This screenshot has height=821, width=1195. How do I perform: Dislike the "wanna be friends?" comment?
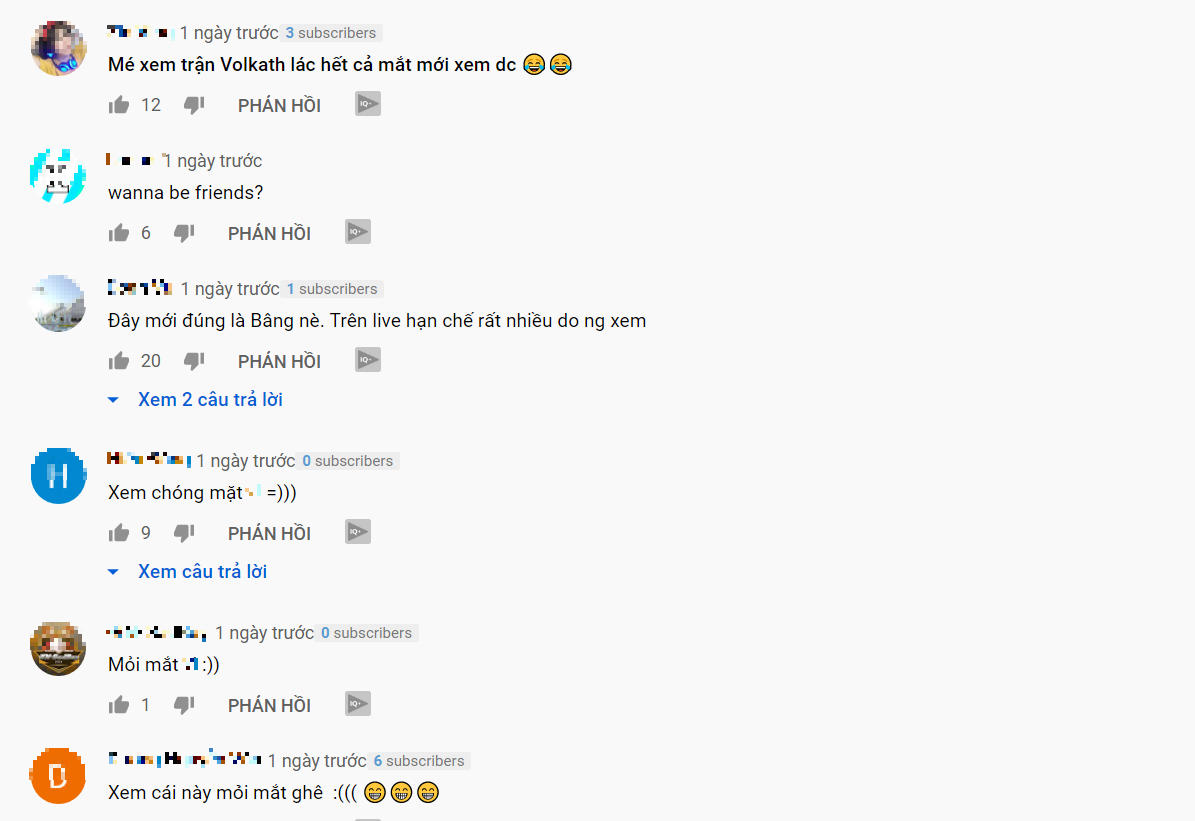[x=184, y=233]
